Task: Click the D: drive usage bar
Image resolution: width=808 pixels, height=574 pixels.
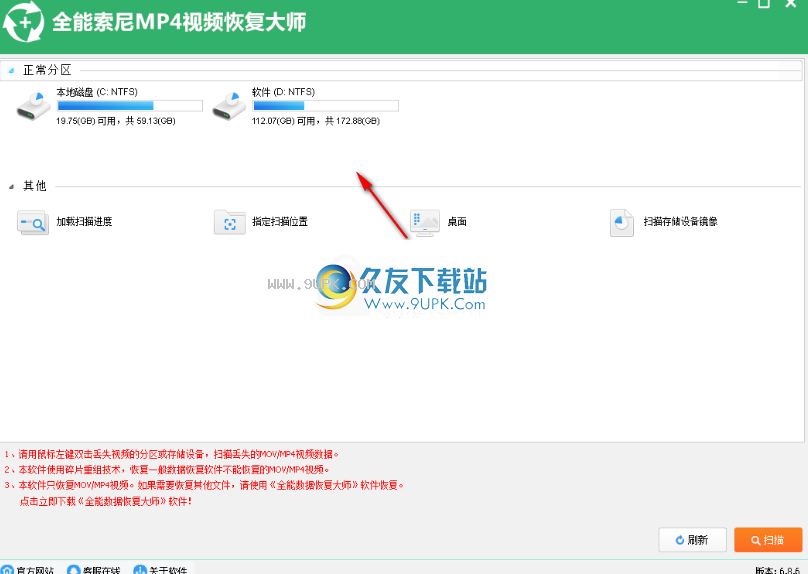Action: coord(325,106)
